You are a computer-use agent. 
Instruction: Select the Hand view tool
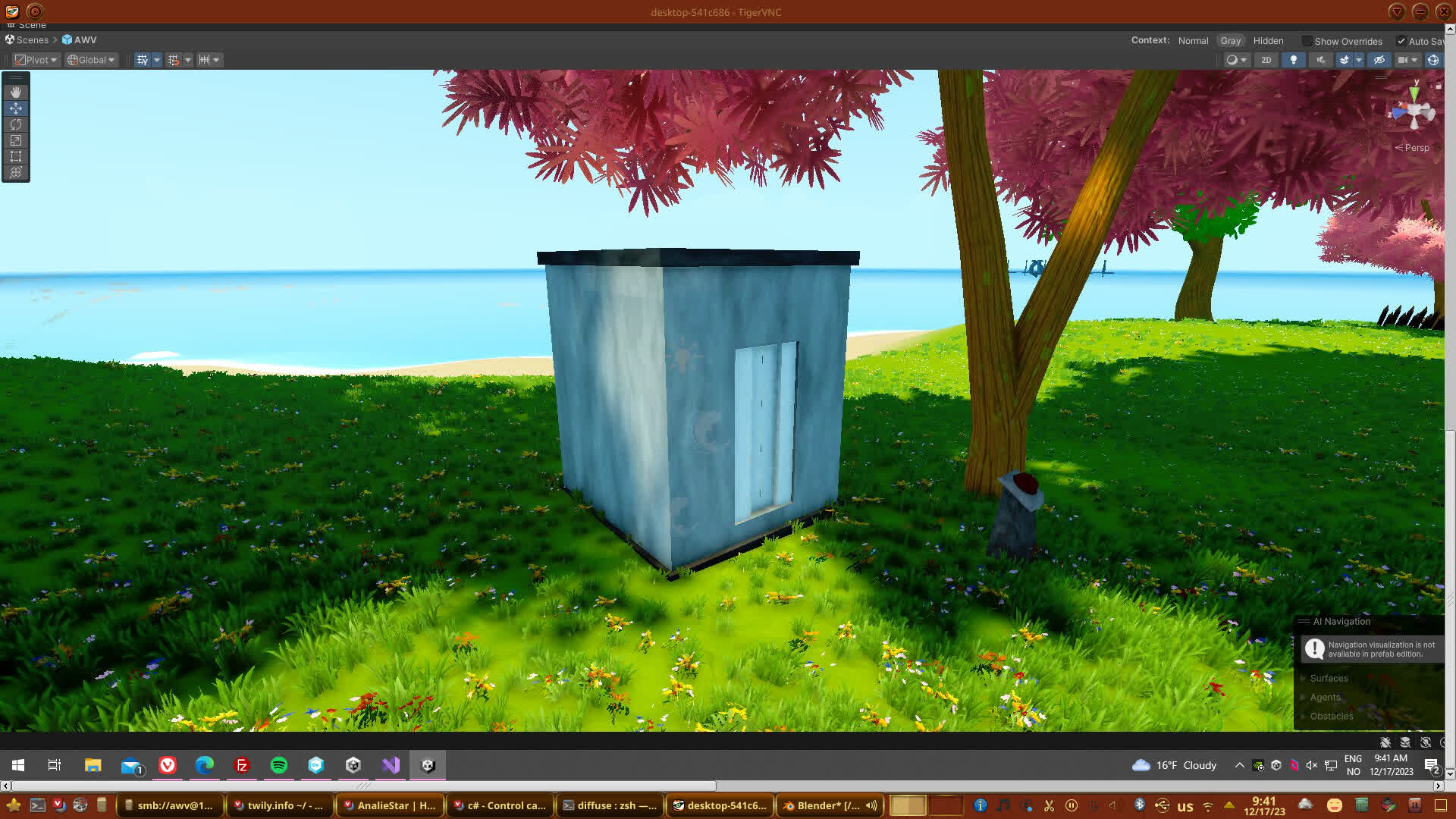point(15,92)
